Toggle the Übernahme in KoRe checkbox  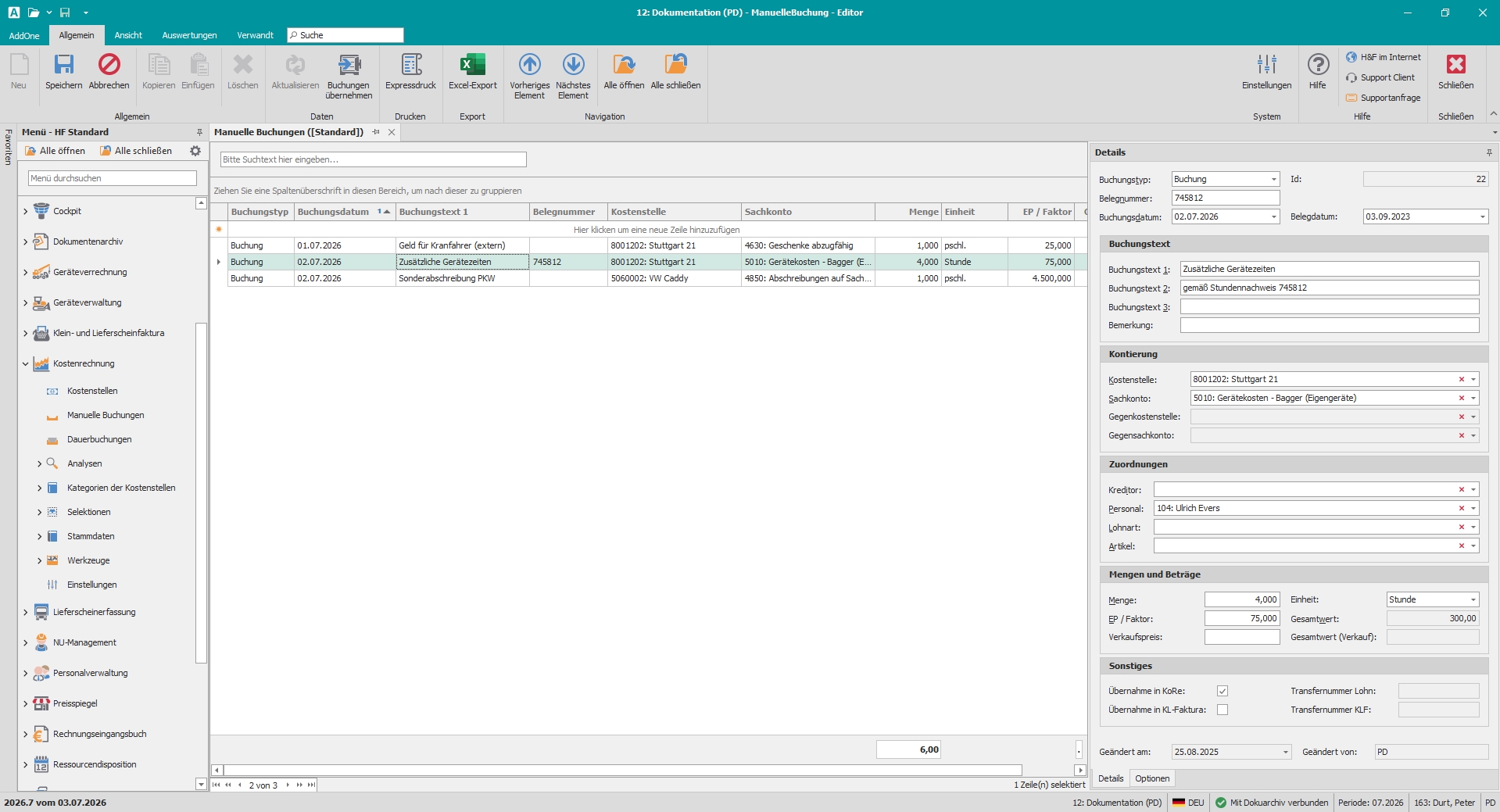tap(1223, 691)
